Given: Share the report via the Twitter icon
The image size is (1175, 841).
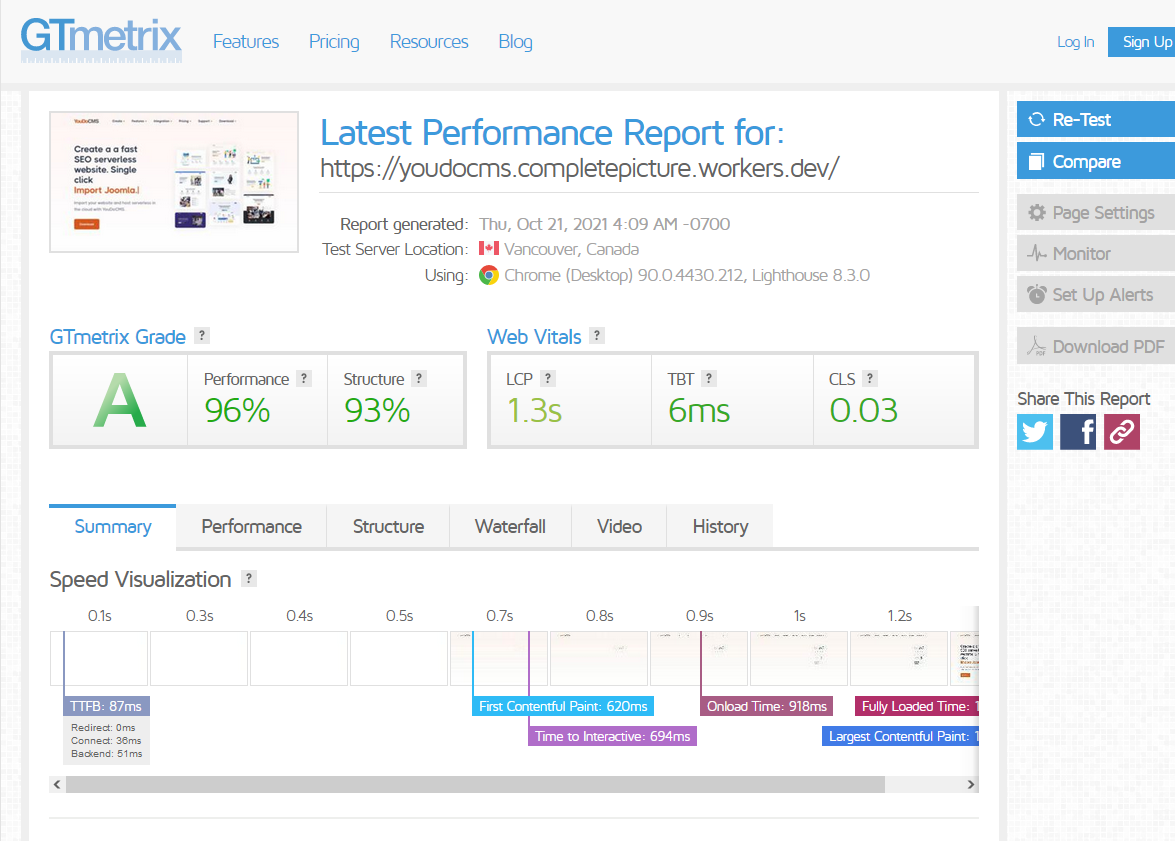Looking at the screenshot, I should pos(1034,431).
